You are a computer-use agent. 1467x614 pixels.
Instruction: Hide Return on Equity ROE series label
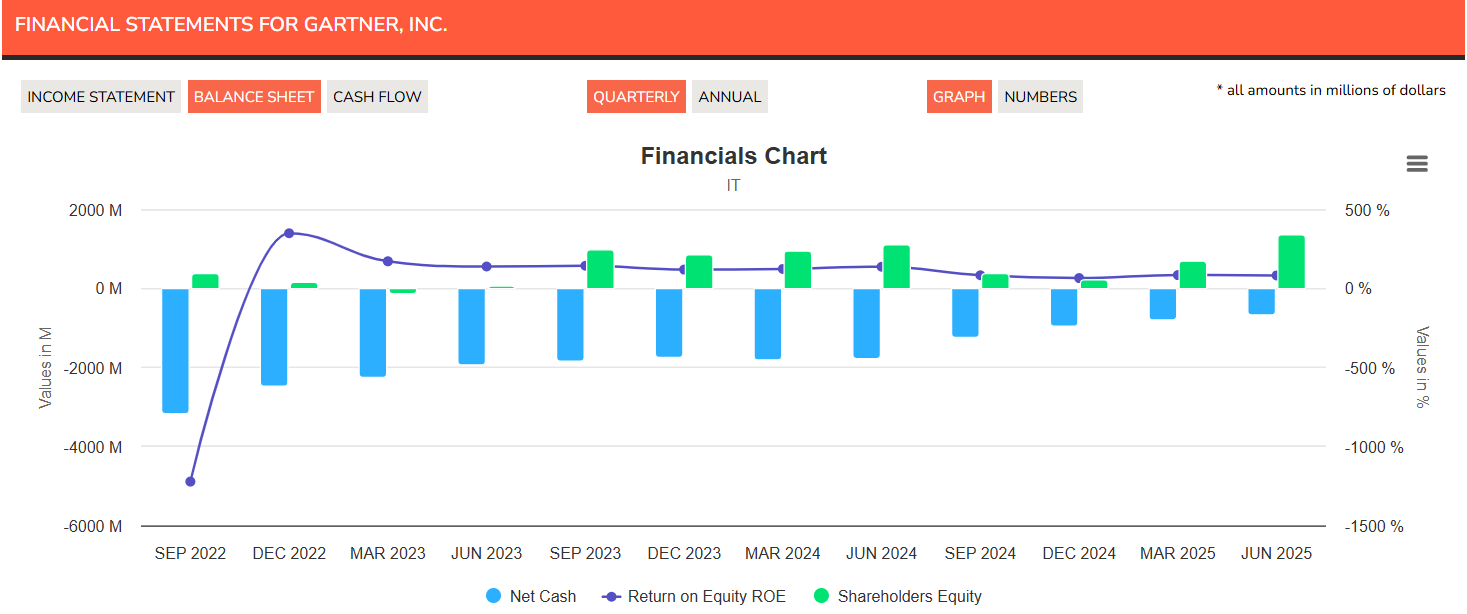click(706, 596)
